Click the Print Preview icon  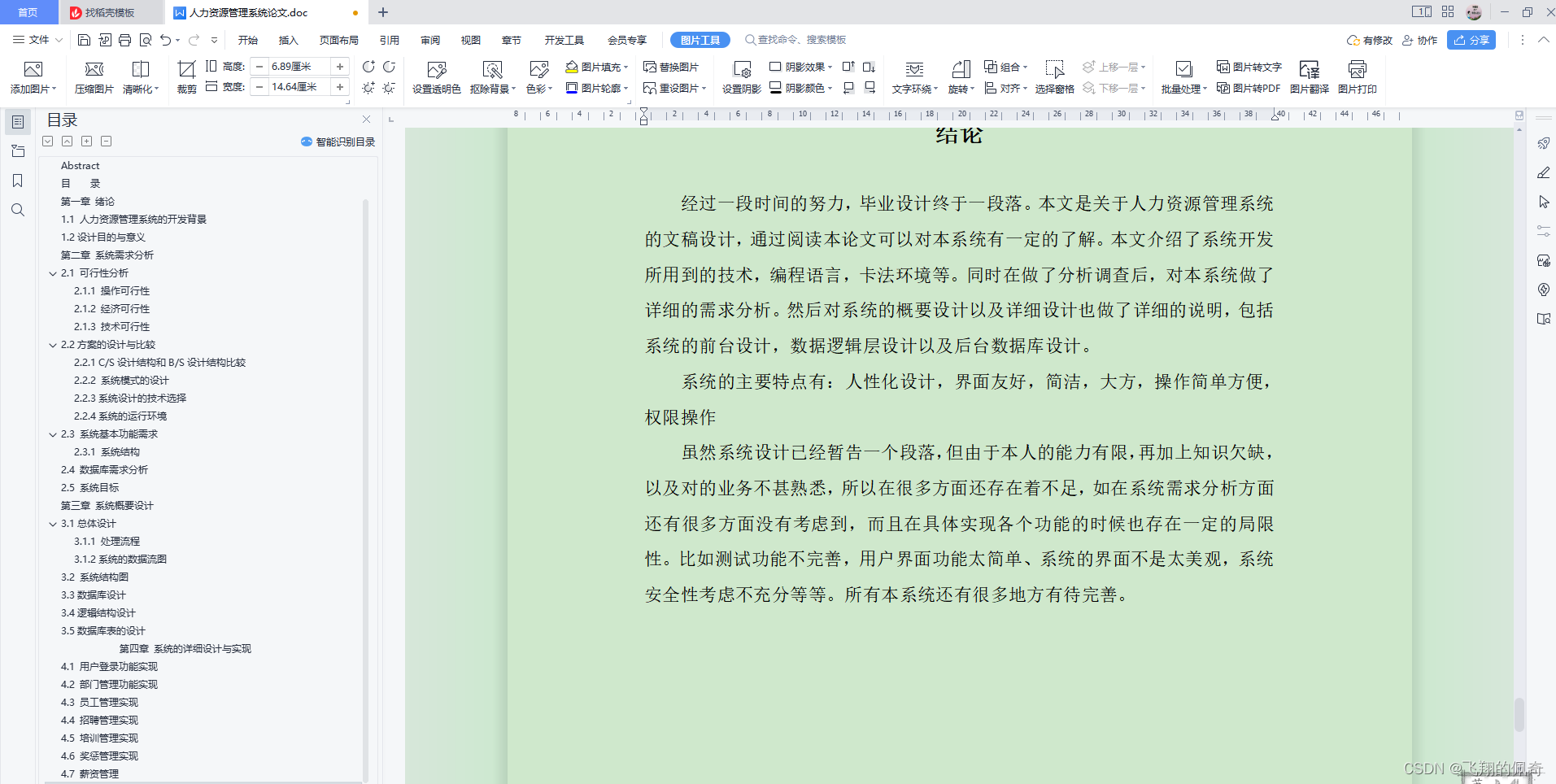[146, 40]
